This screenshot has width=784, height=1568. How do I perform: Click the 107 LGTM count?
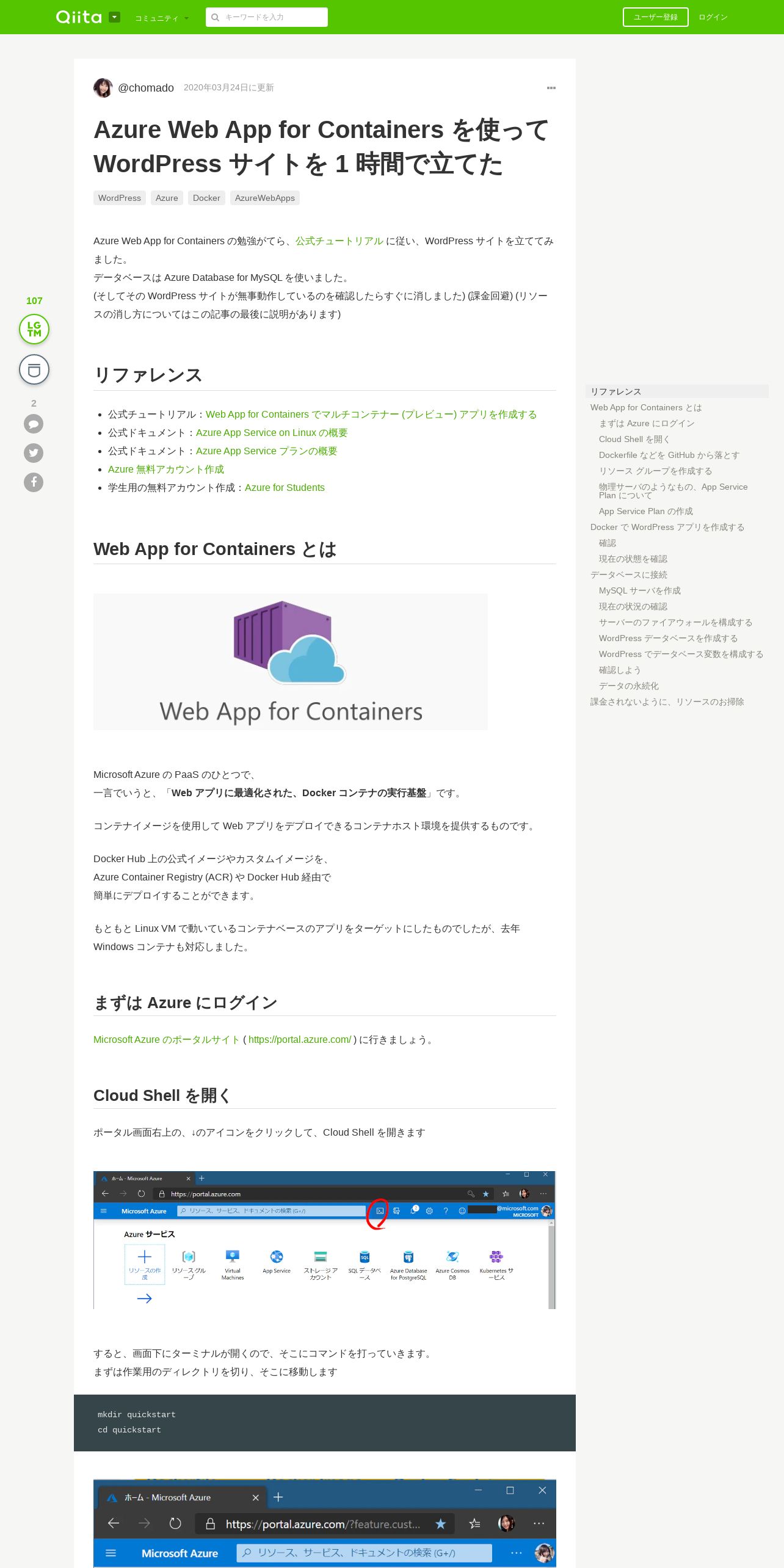click(x=34, y=300)
